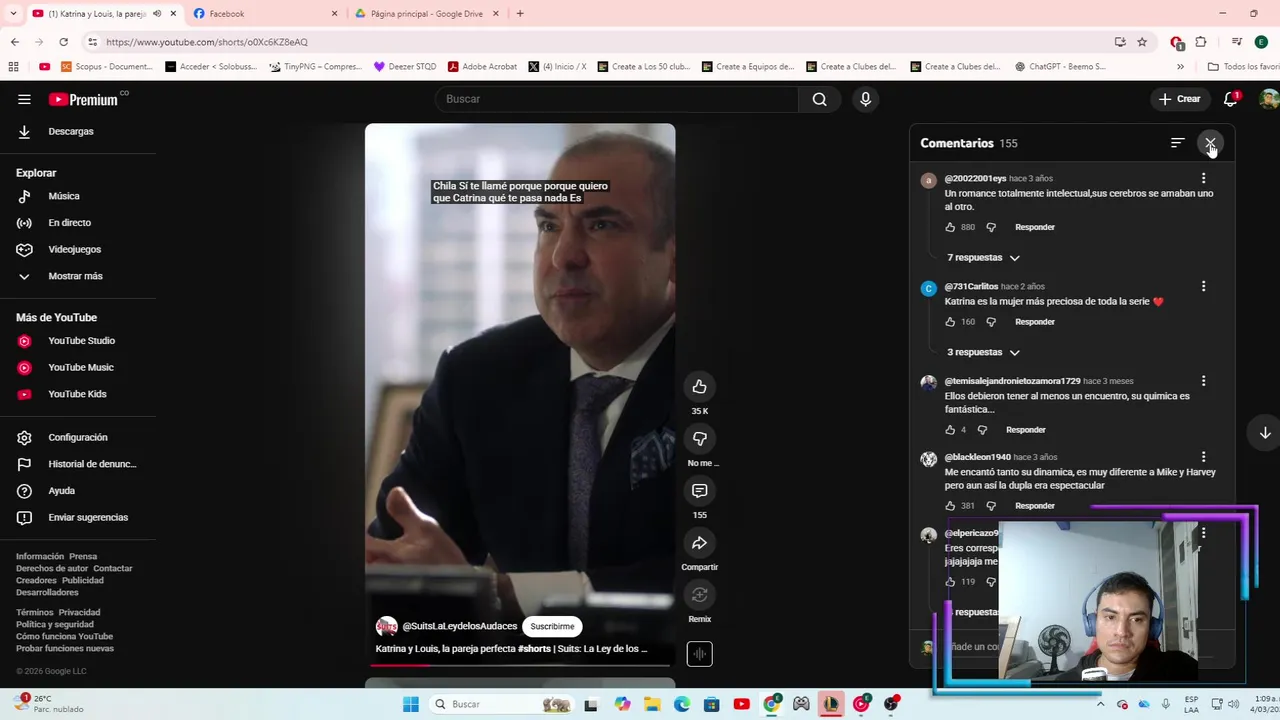Mute the YouTube tab audio icon

(x=157, y=14)
